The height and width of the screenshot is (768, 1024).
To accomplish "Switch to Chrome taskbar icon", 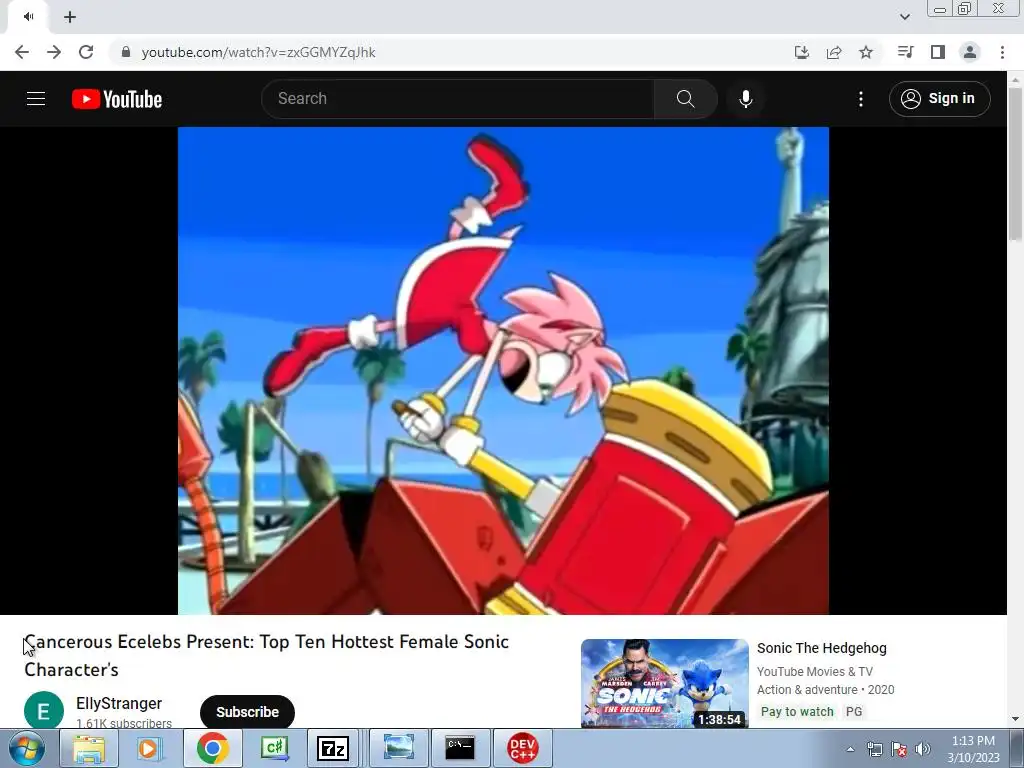I will click(x=213, y=748).
